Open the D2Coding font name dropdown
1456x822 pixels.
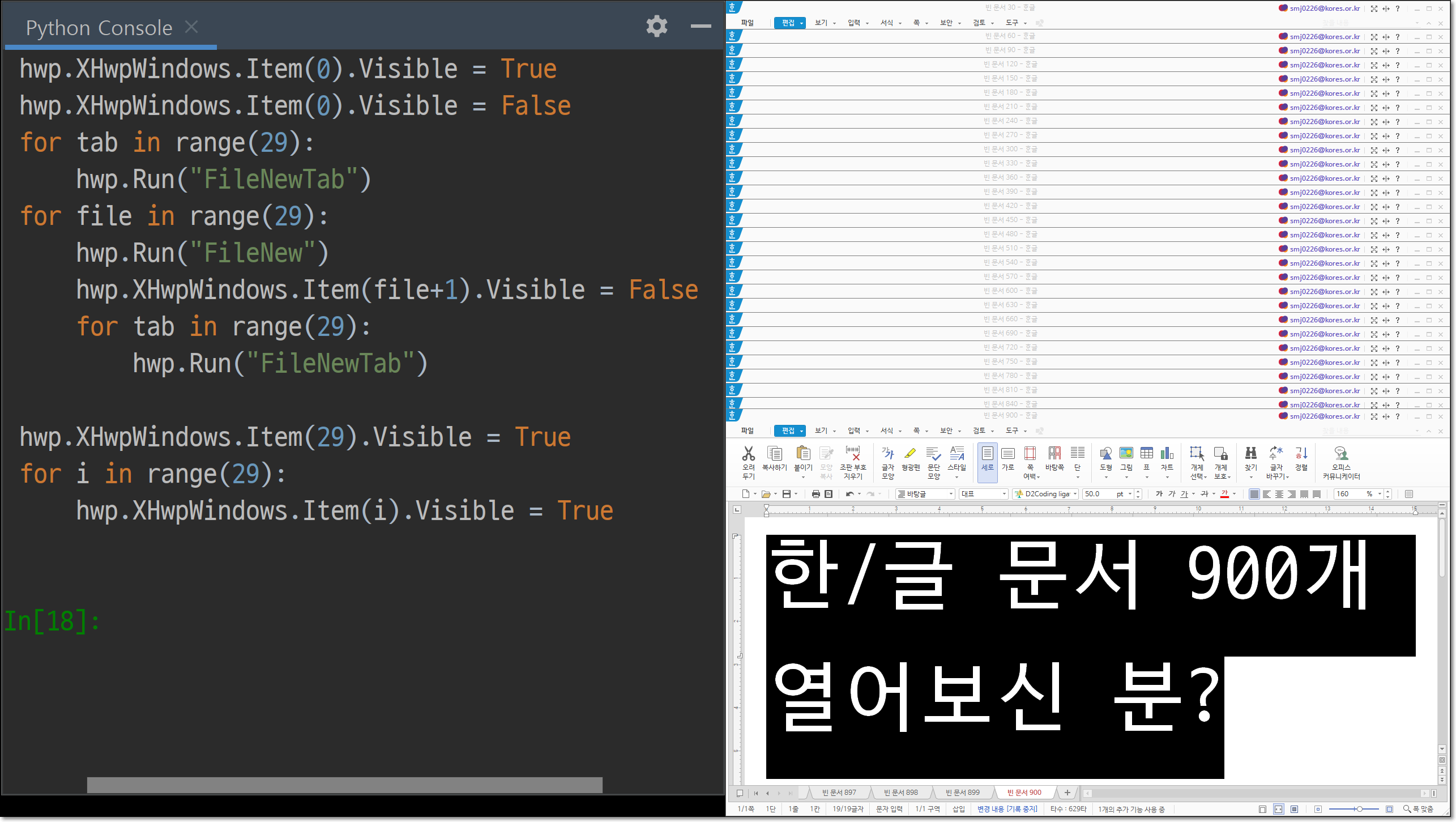1074,494
